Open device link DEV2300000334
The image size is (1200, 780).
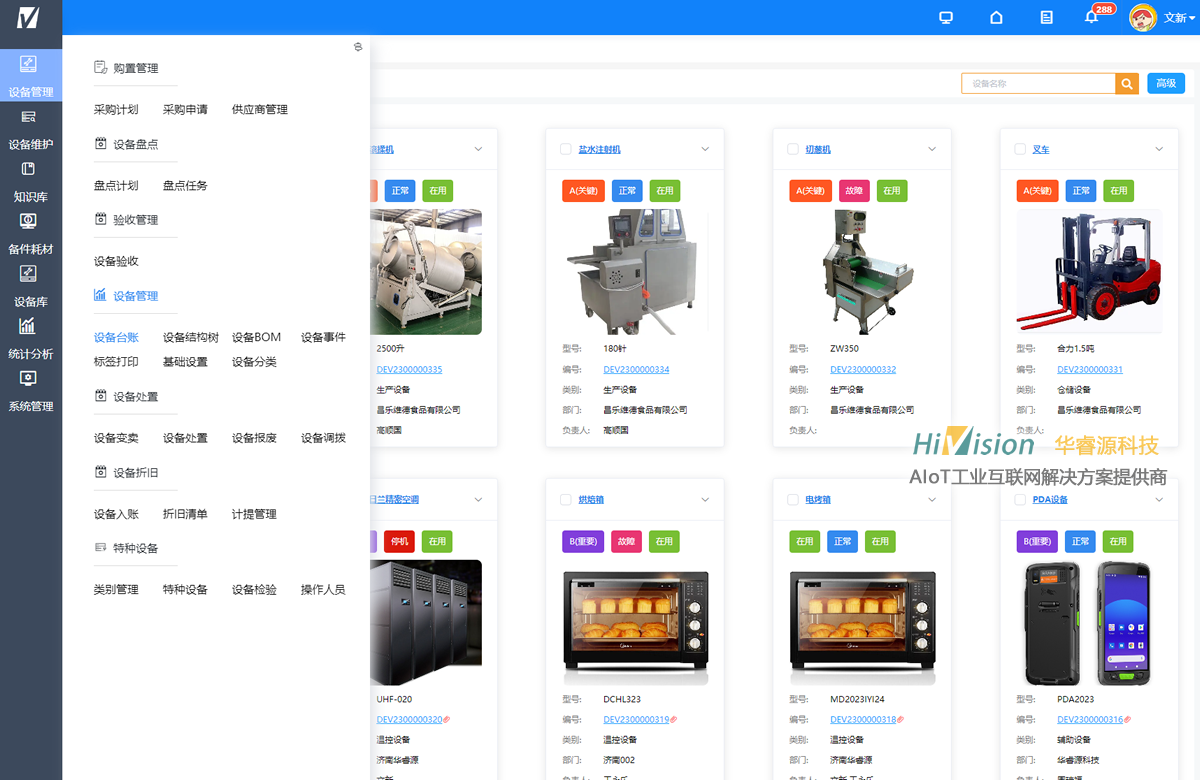coord(636,370)
